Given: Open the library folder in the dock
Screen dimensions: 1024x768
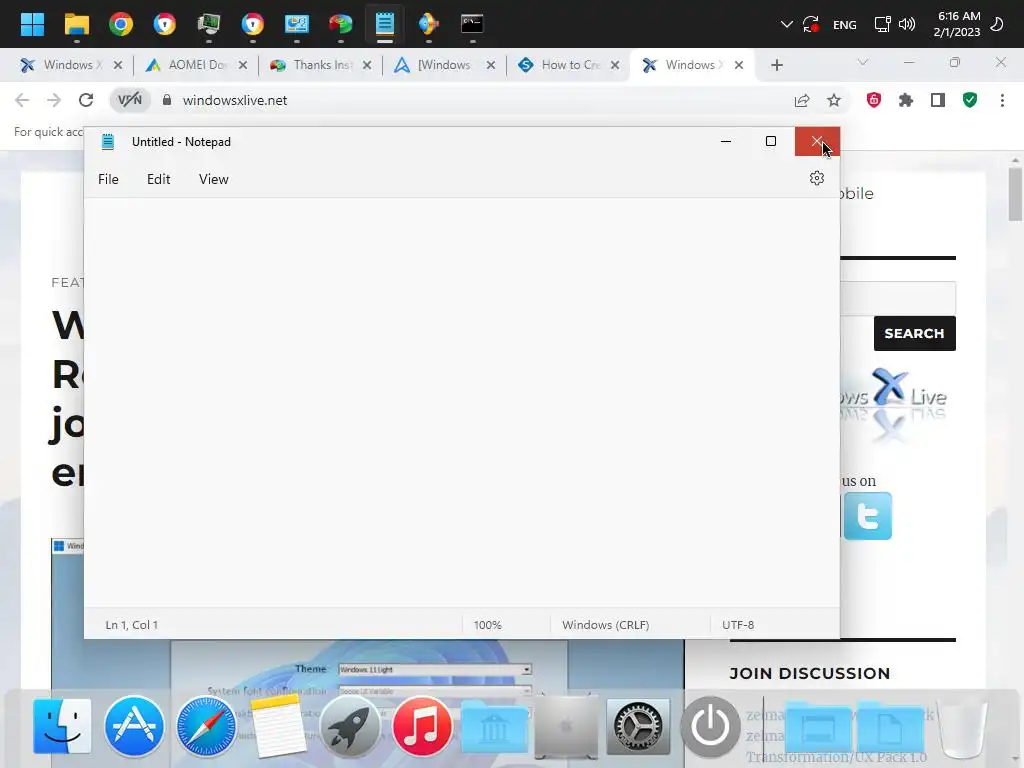Looking at the screenshot, I should [494, 728].
